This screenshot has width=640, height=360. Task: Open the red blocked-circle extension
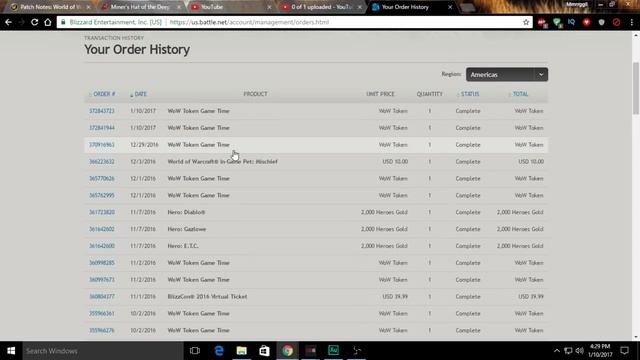click(x=616, y=22)
